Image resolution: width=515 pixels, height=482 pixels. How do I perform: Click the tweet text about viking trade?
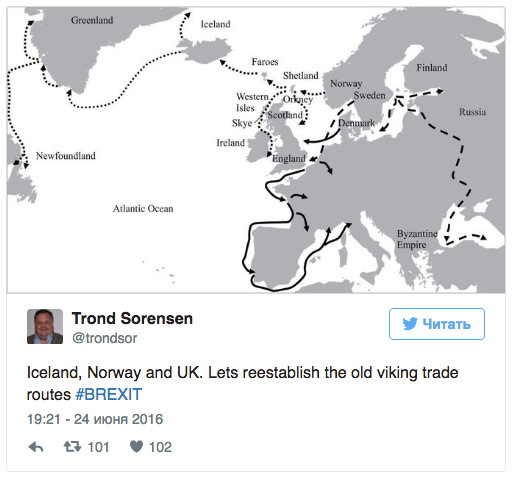coord(243,383)
